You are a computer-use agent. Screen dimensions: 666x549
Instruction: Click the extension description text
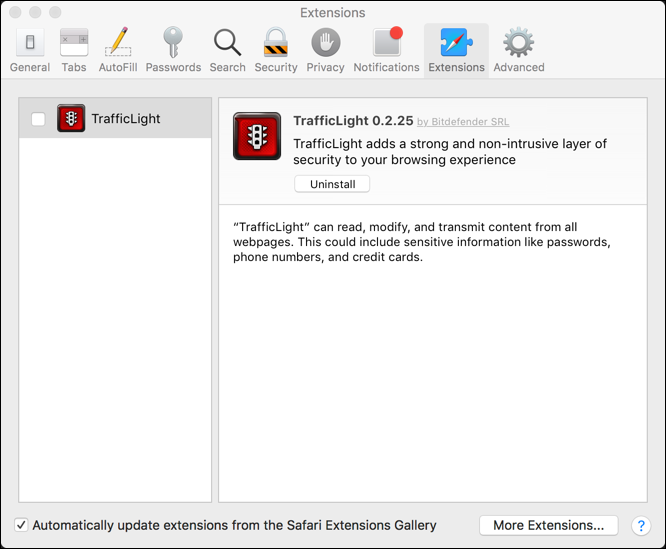coord(450,152)
